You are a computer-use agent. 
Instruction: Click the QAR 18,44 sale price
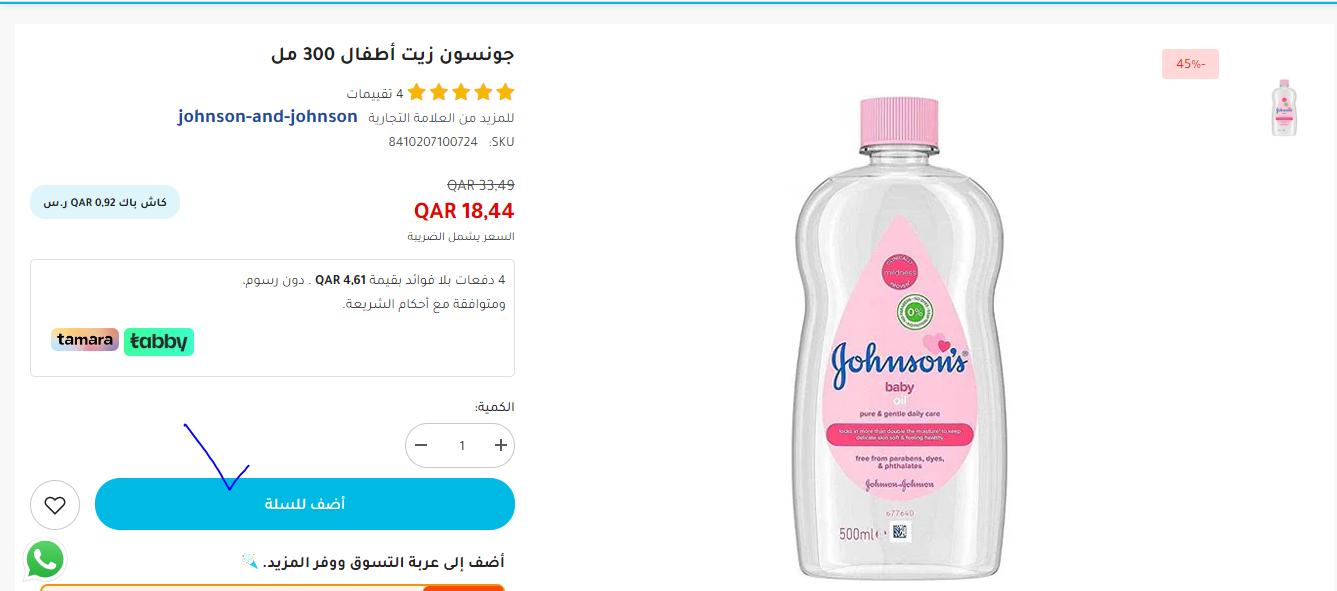pos(464,211)
